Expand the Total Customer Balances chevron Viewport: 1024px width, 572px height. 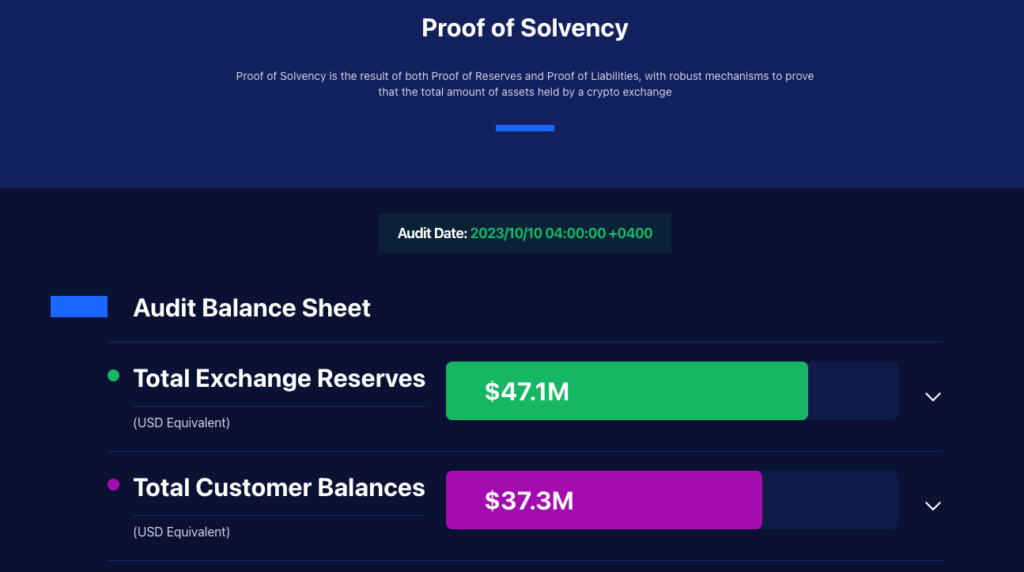click(x=933, y=506)
